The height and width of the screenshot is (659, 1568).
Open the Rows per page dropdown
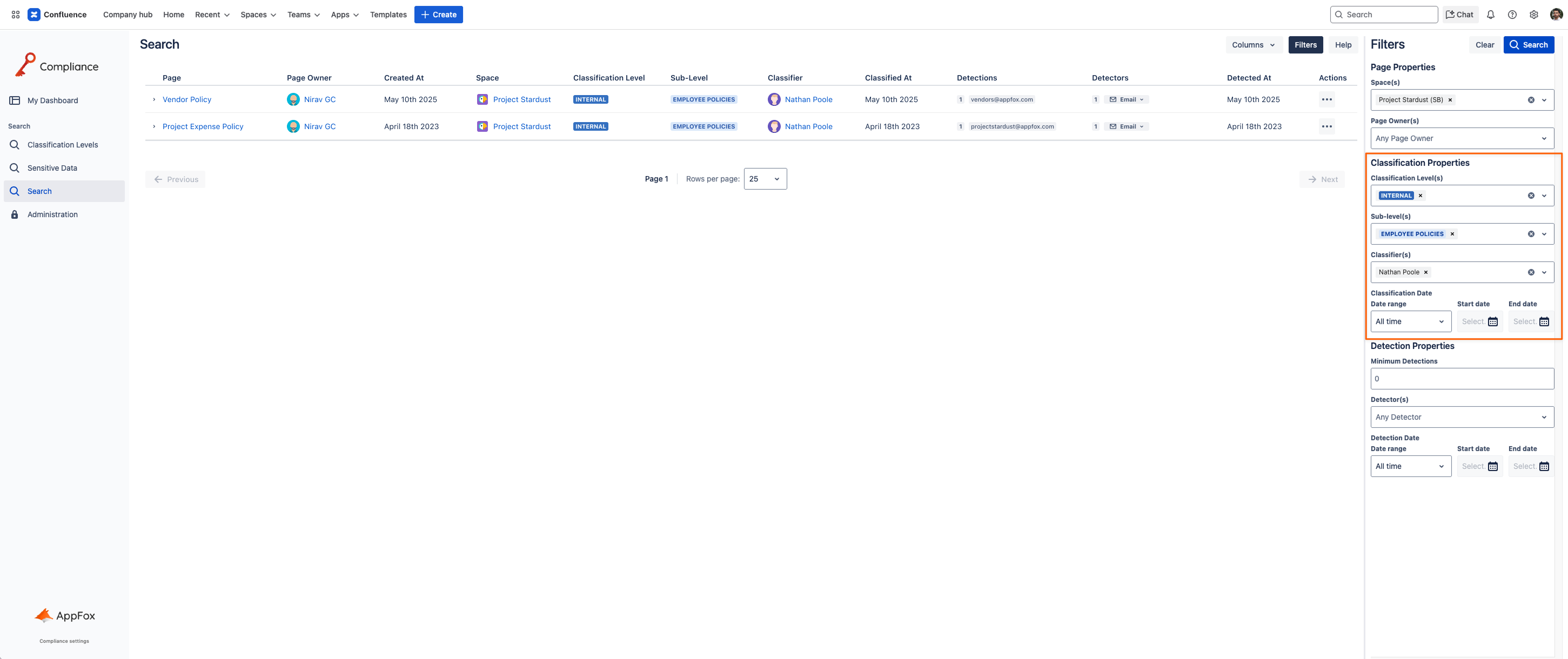click(765, 179)
